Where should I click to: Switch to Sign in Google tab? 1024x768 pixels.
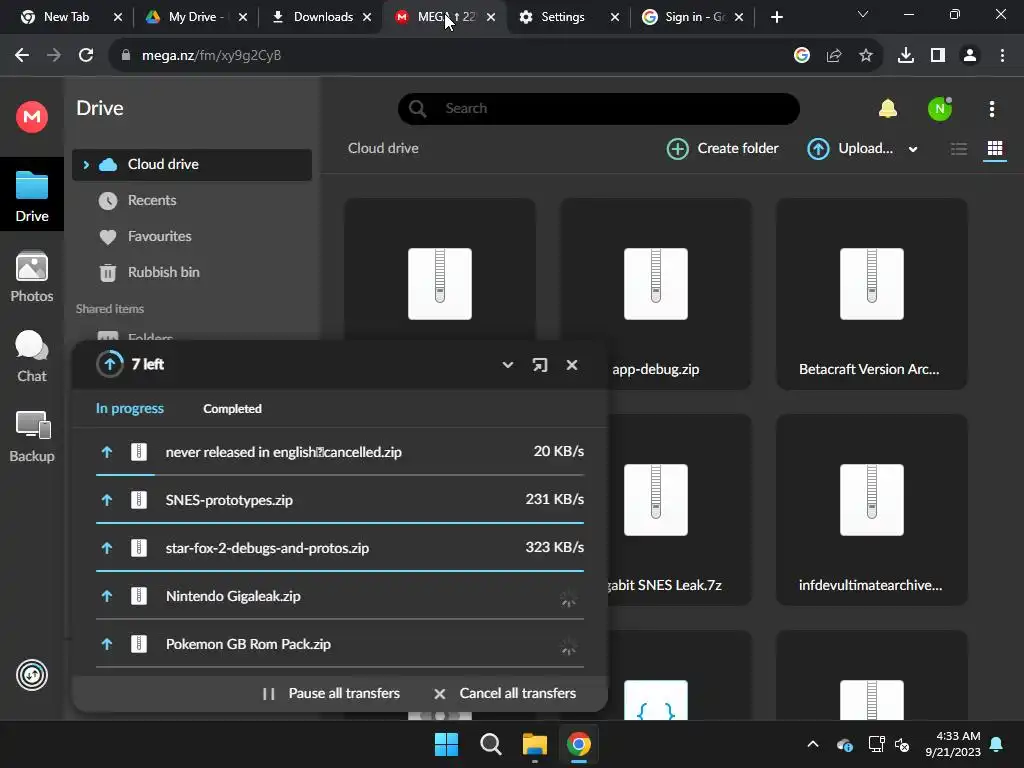pos(692,17)
